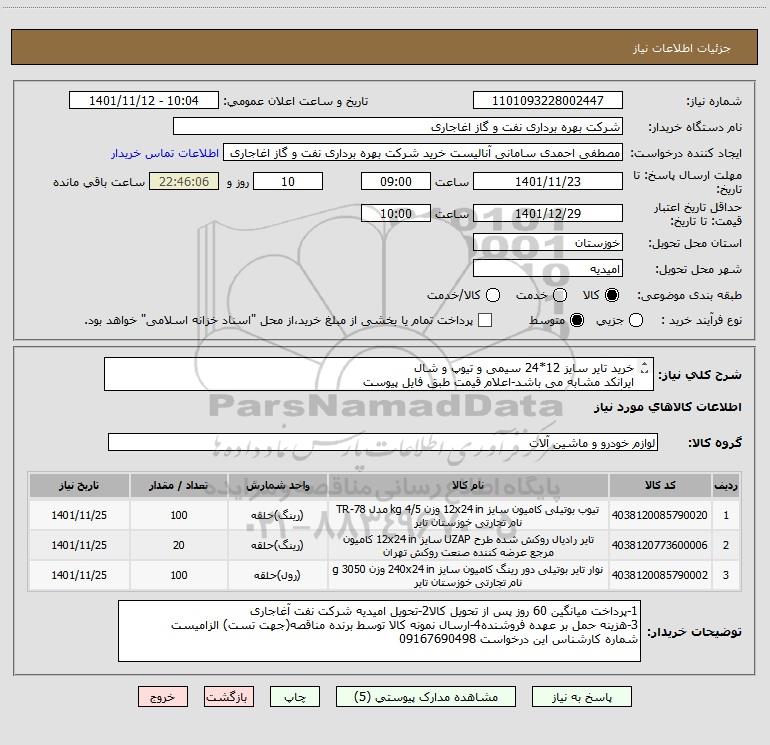The image size is (770, 745).
Task: Click the پاسخ به نیاز button
Action: coord(581,697)
